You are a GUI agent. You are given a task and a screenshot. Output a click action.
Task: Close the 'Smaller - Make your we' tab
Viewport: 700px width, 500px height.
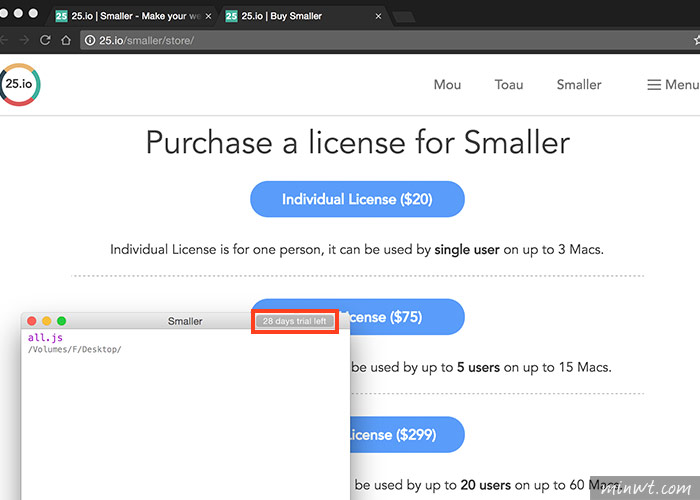tap(208, 16)
